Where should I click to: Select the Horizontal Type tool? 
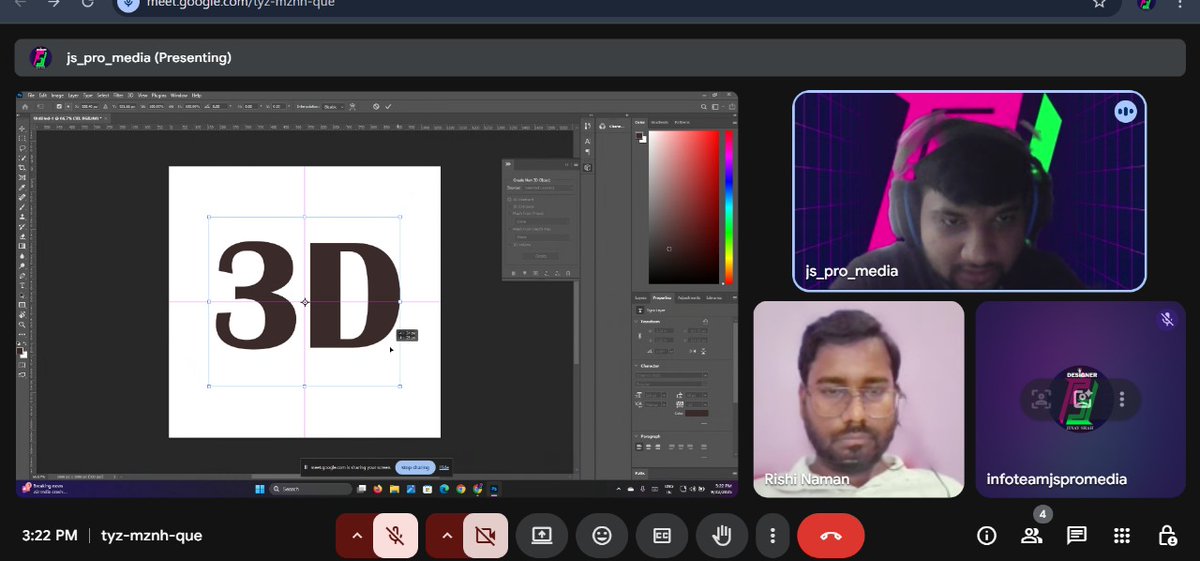pyautogui.click(x=22, y=285)
